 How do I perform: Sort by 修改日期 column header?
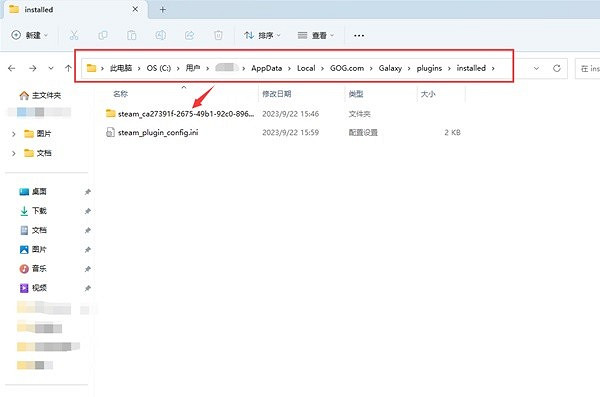277,94
